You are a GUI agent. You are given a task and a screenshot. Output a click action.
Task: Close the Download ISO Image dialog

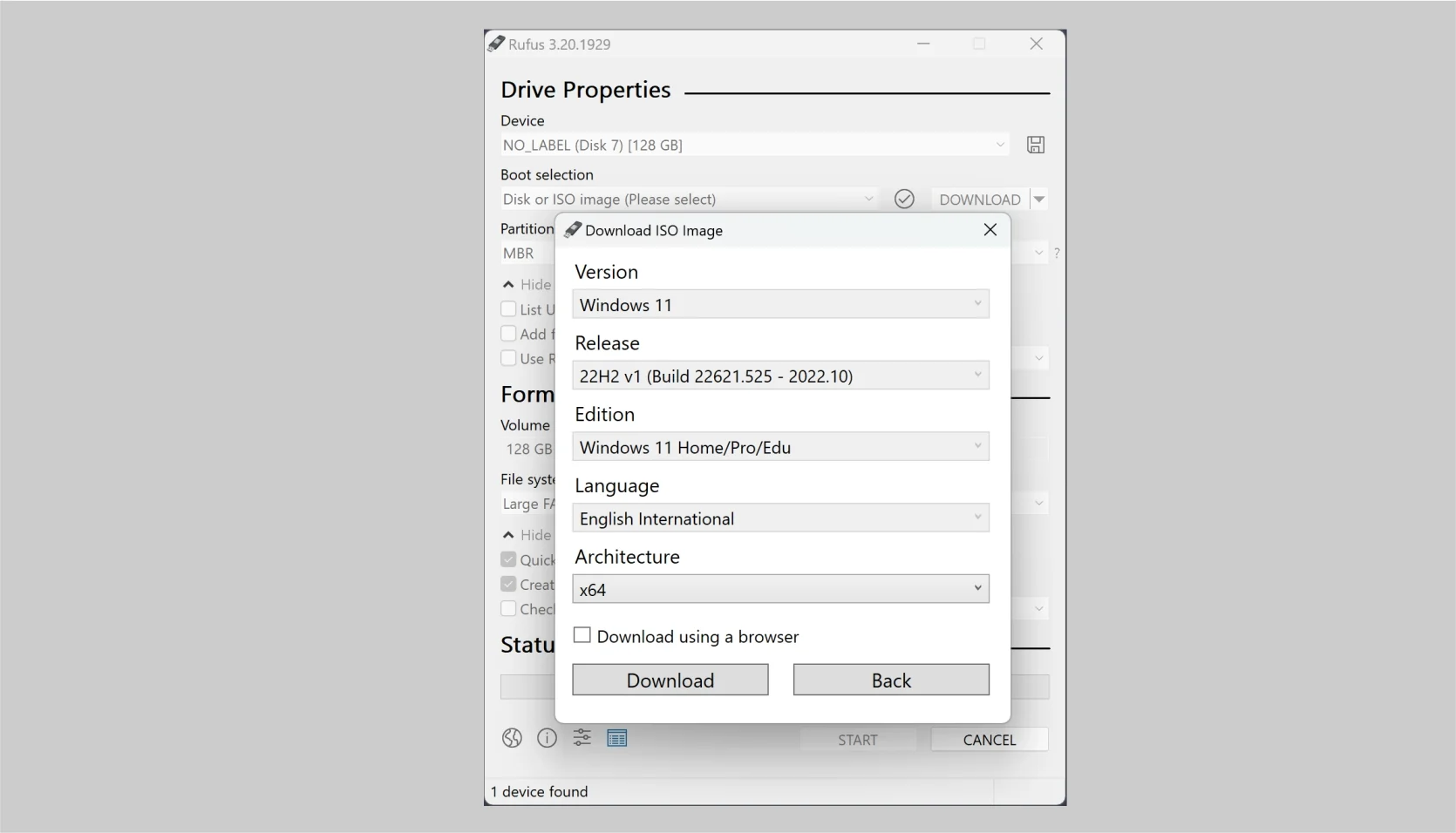pos(990,229)
